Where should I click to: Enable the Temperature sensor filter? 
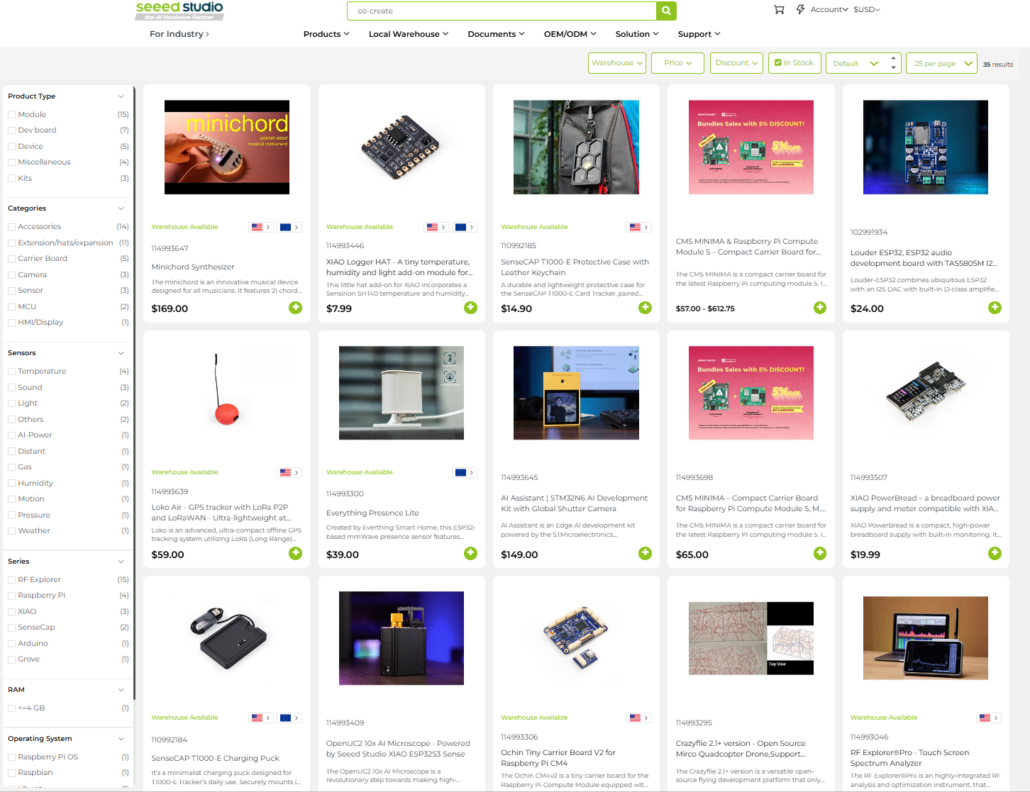pos(12,371)
